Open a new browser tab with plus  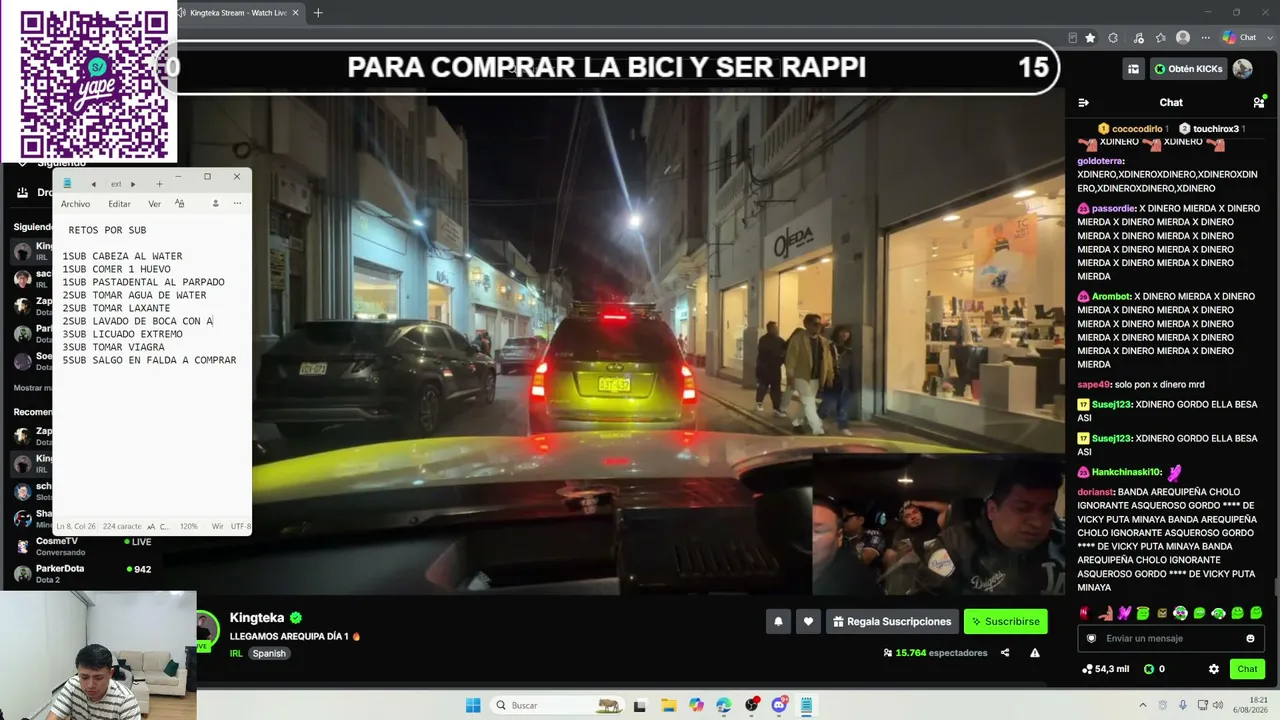coord(318,13)
